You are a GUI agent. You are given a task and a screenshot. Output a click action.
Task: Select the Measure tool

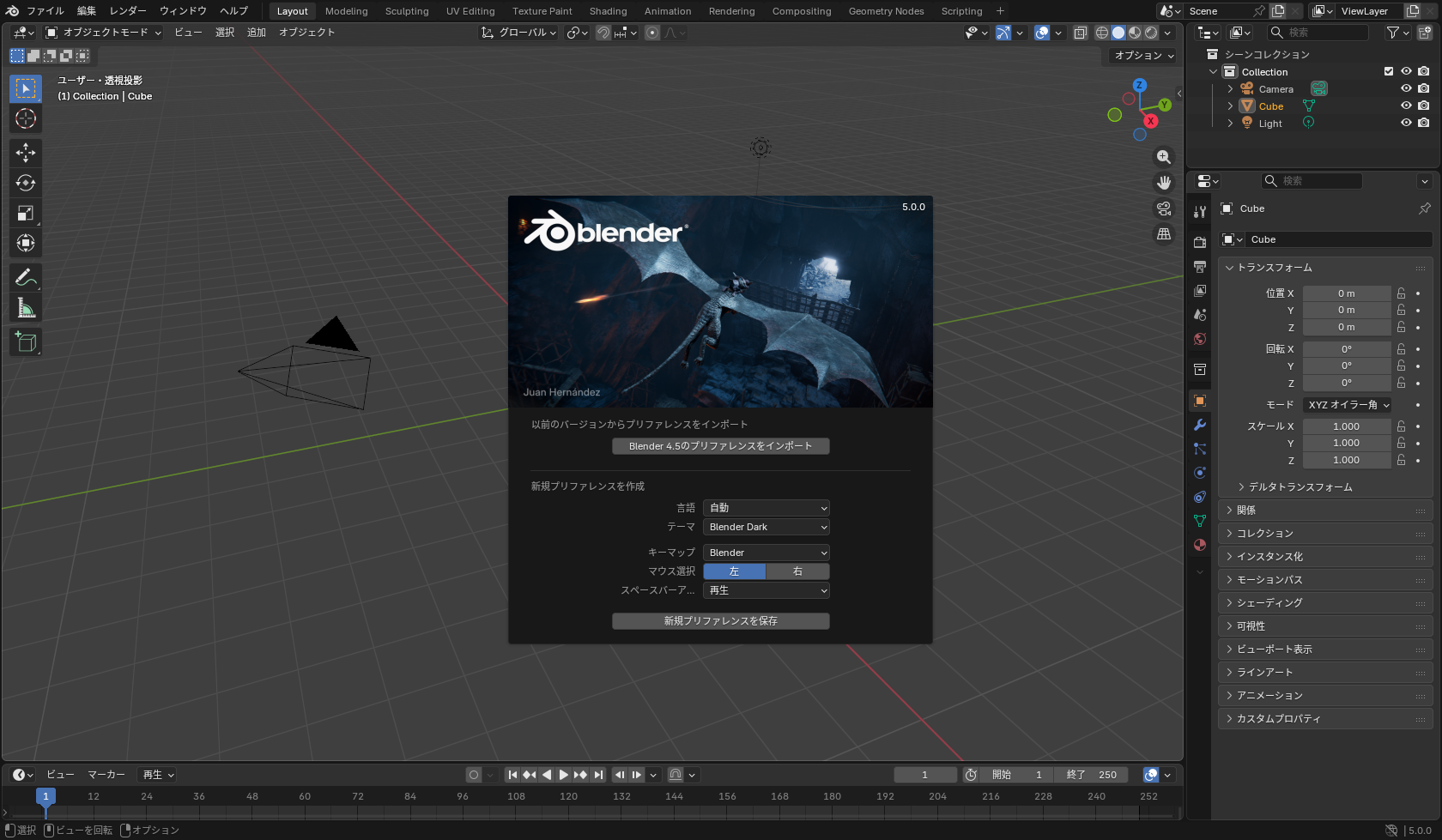26,307
